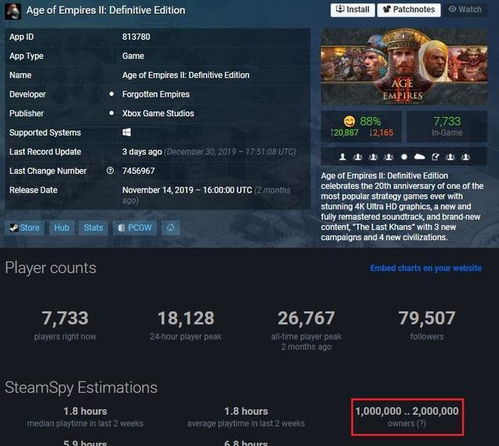
Task: Click the 'Last Record Update' 3 days ago value
Action: [142, 152]
